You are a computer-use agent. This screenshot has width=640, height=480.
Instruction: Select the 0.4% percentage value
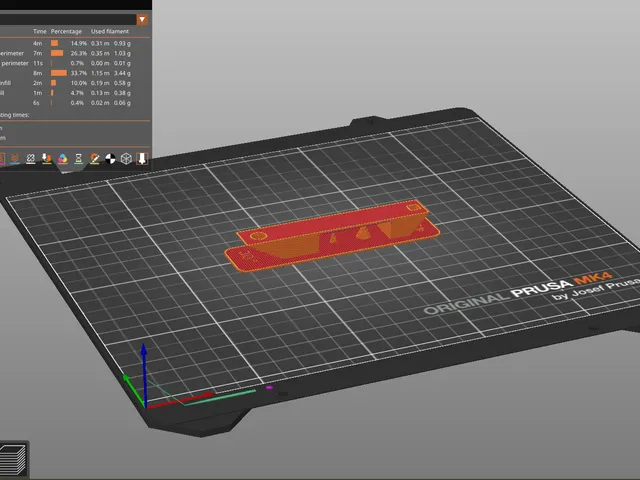click(77, 103)
